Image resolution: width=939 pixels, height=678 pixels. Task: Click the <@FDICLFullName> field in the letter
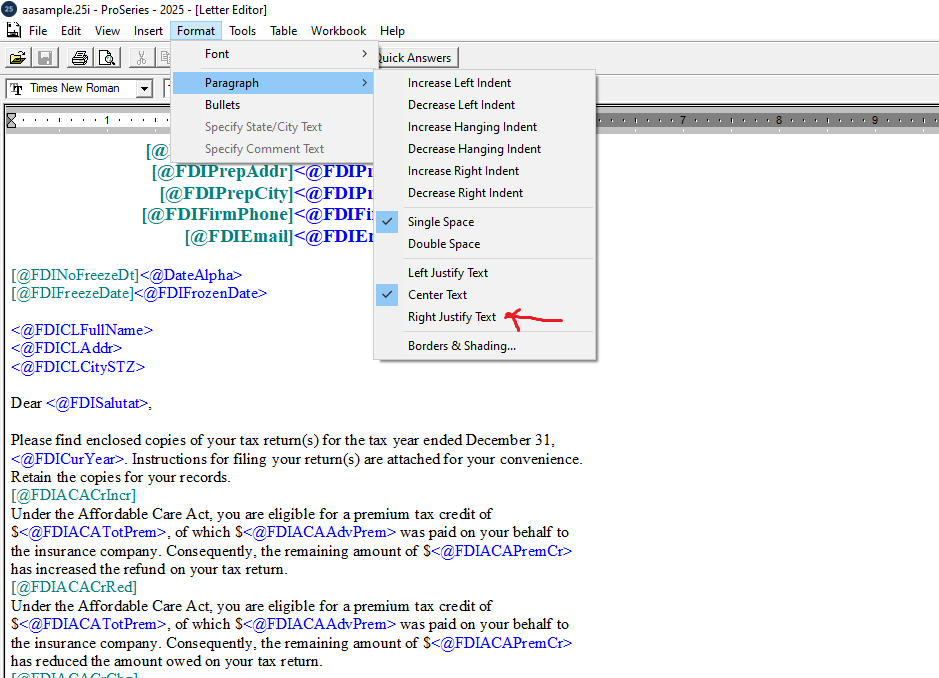82,330
